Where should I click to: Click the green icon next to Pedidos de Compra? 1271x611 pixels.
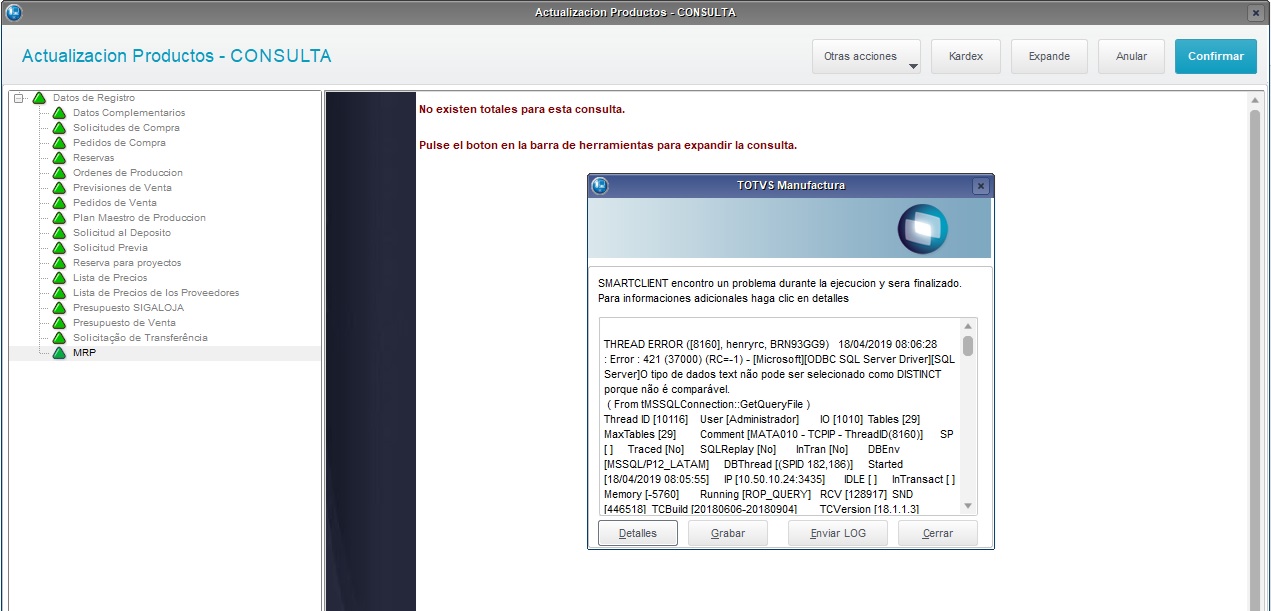59,143
